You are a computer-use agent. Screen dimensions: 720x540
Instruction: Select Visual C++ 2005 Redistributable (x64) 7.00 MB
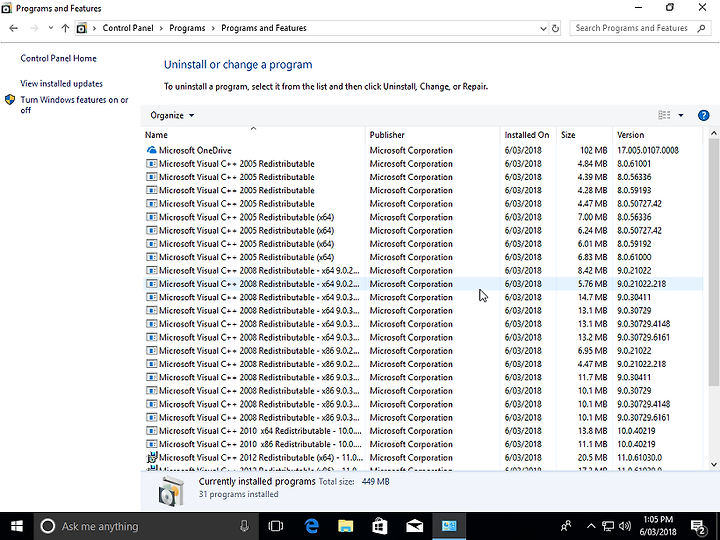[x=422, y=217]
